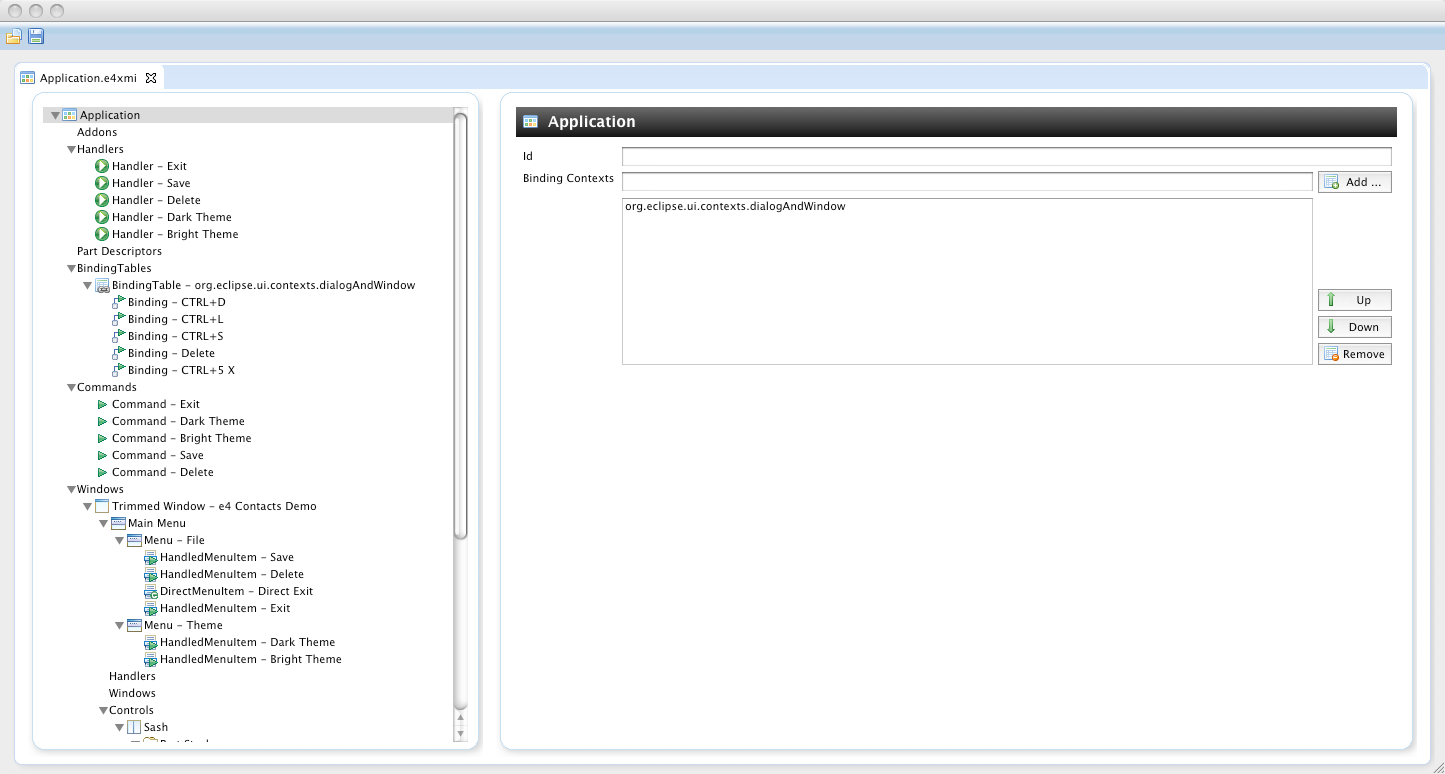Click into the Id text field
The image size is (1445, 774).
point(1006,156)
